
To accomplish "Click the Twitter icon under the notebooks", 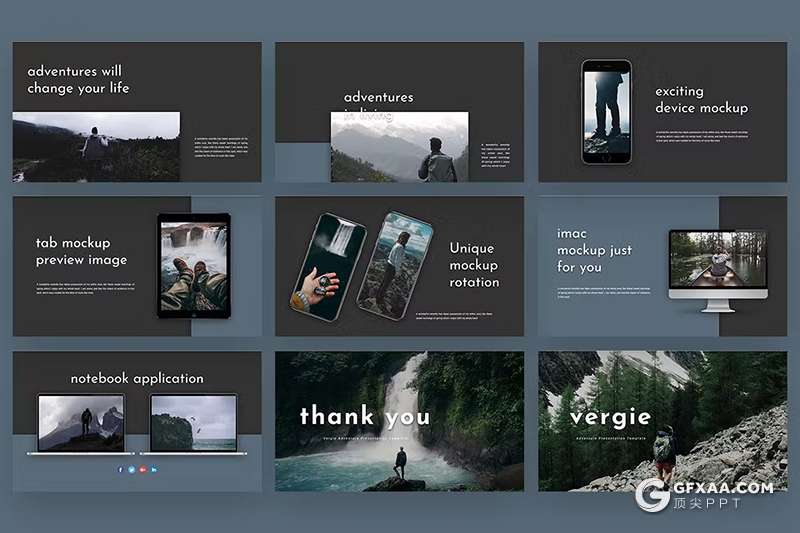I will click(131, 469).
